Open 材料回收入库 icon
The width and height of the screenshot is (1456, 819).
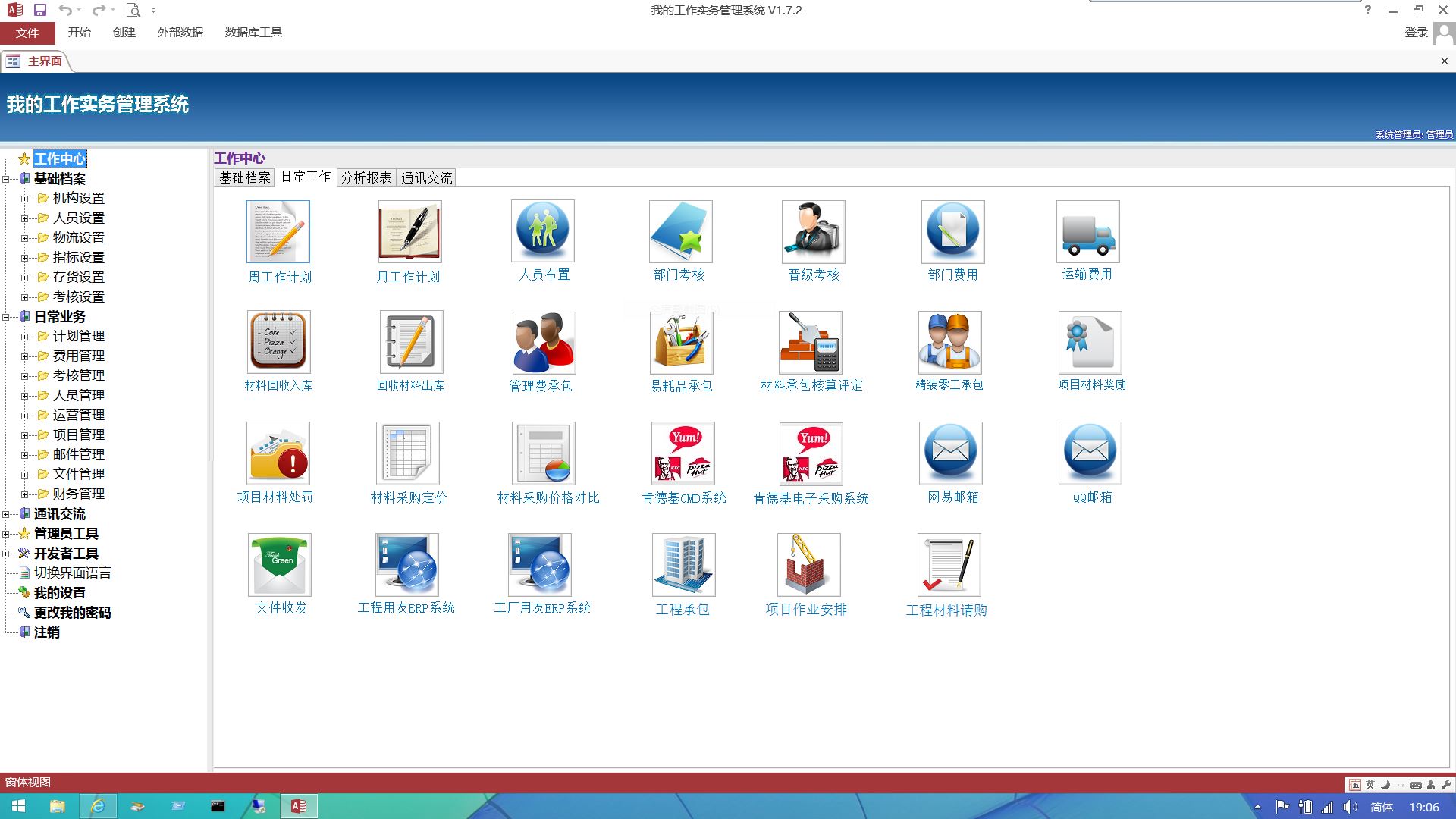pos(279,342)
